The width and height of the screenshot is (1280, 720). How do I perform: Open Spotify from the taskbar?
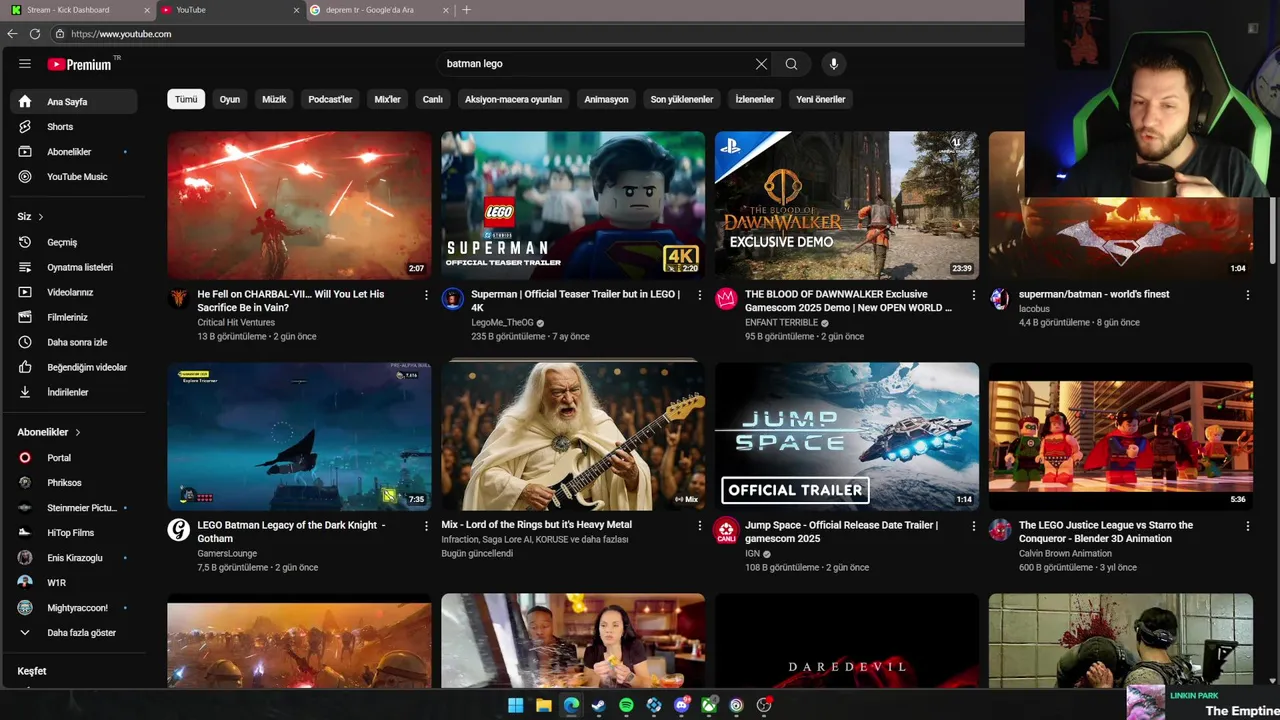tap(626, 705)
